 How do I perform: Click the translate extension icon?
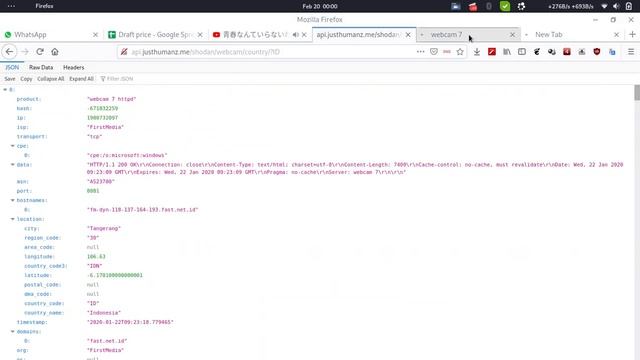[612, 52]
